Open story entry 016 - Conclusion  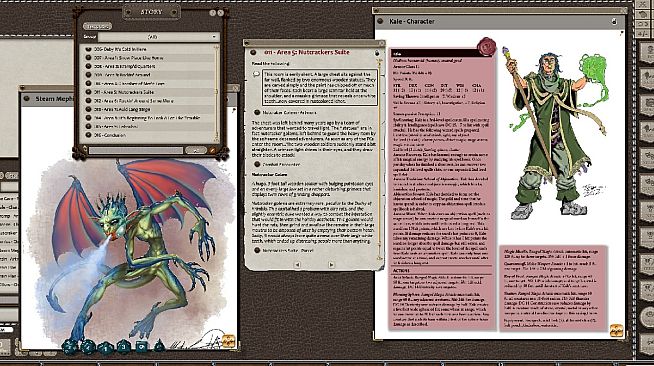point(110,135)
